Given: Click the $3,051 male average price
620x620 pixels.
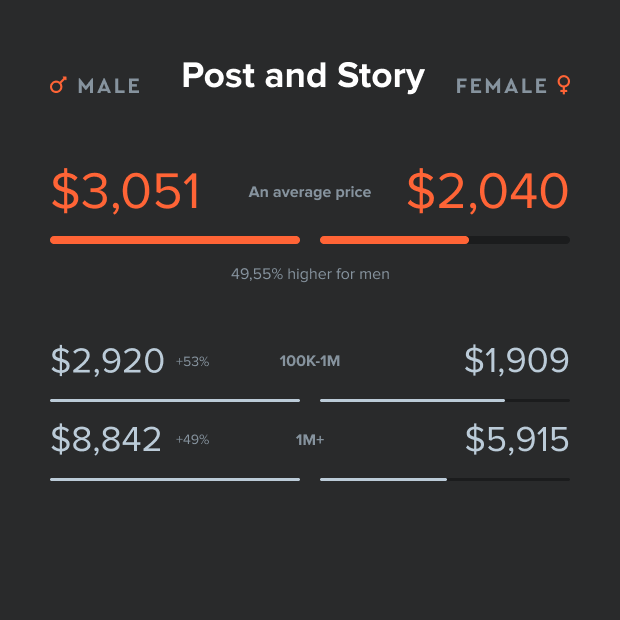Looking at the screenshot, I should pyautogui.click(x=126, y=191).
